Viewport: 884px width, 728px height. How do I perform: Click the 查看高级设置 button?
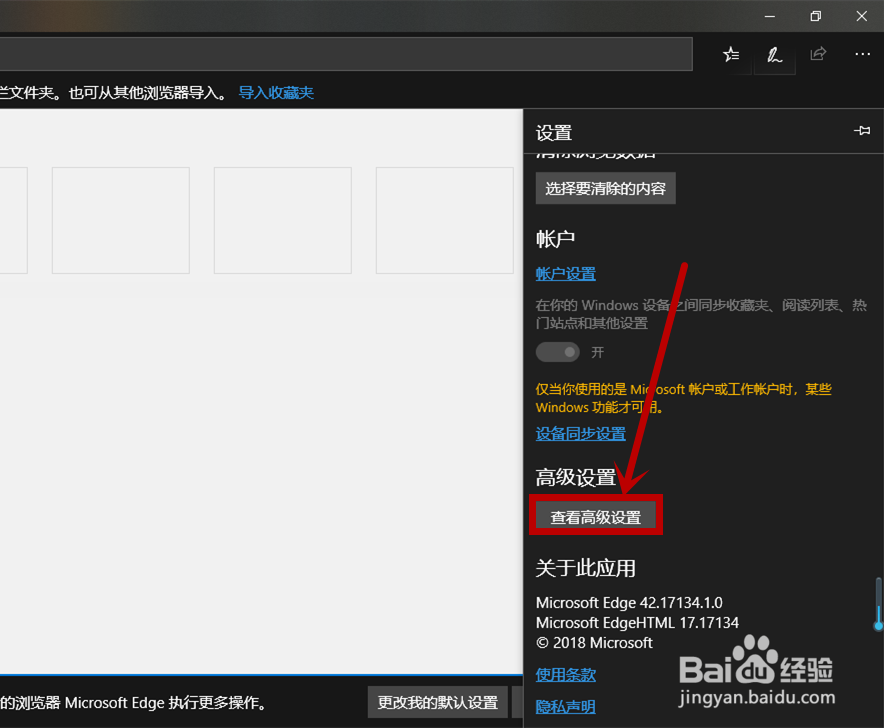click(x=596, y=515)
